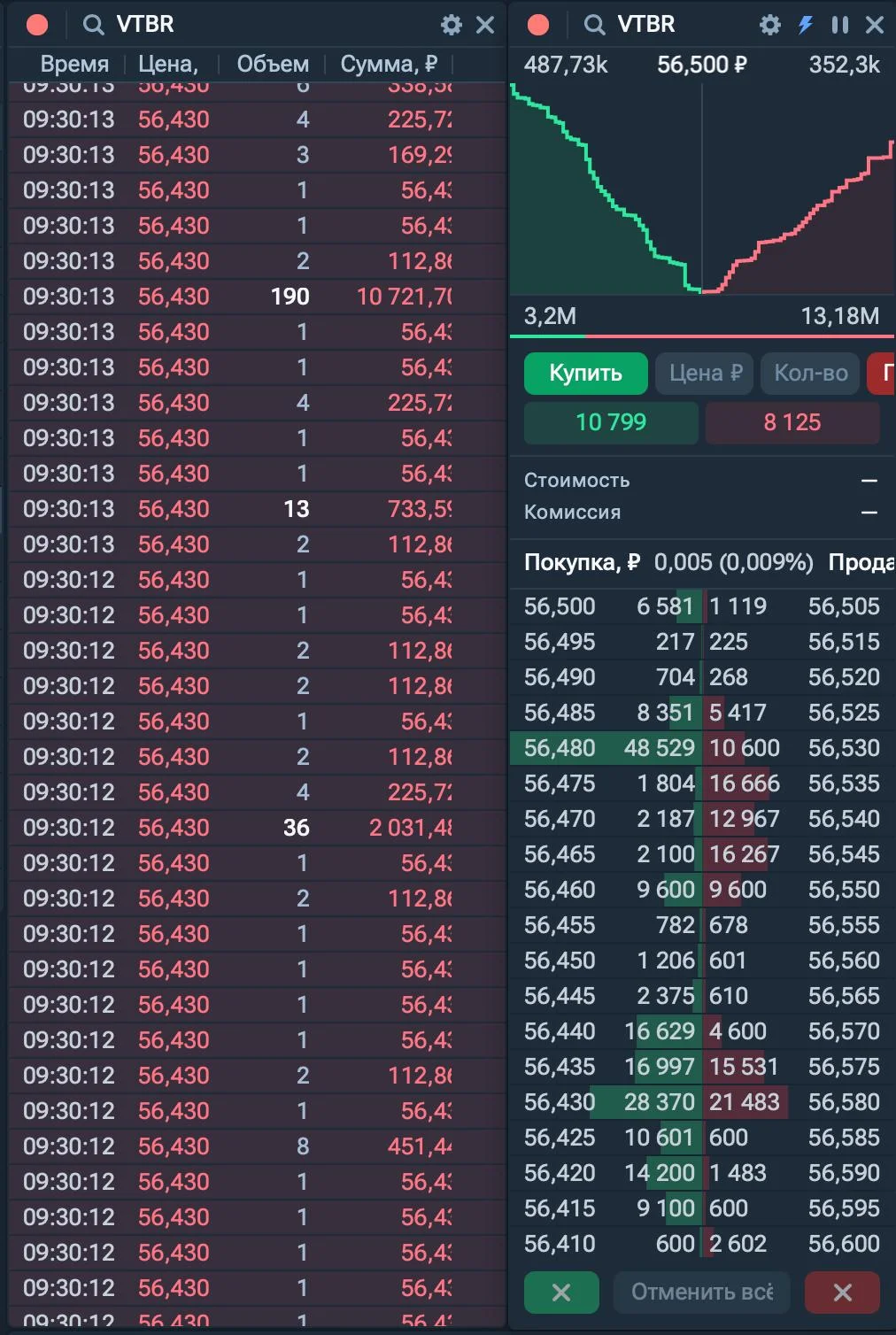This screenshot has height=1335, width=896.
Task: Cancel sell orders with red X button
Action: (x=843, y=1293)
